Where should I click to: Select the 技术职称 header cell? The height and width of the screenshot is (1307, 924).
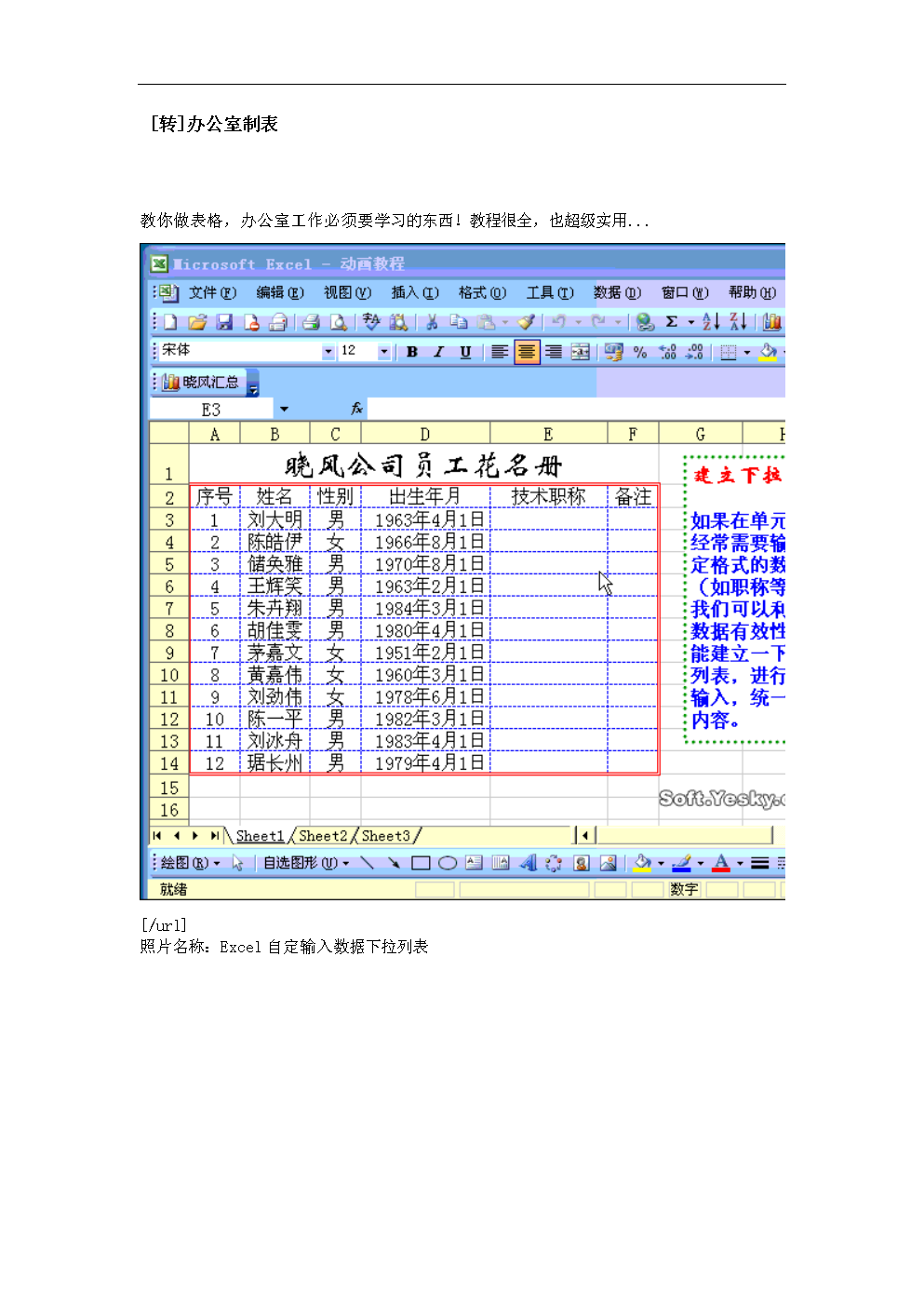[x=548, y=497]
